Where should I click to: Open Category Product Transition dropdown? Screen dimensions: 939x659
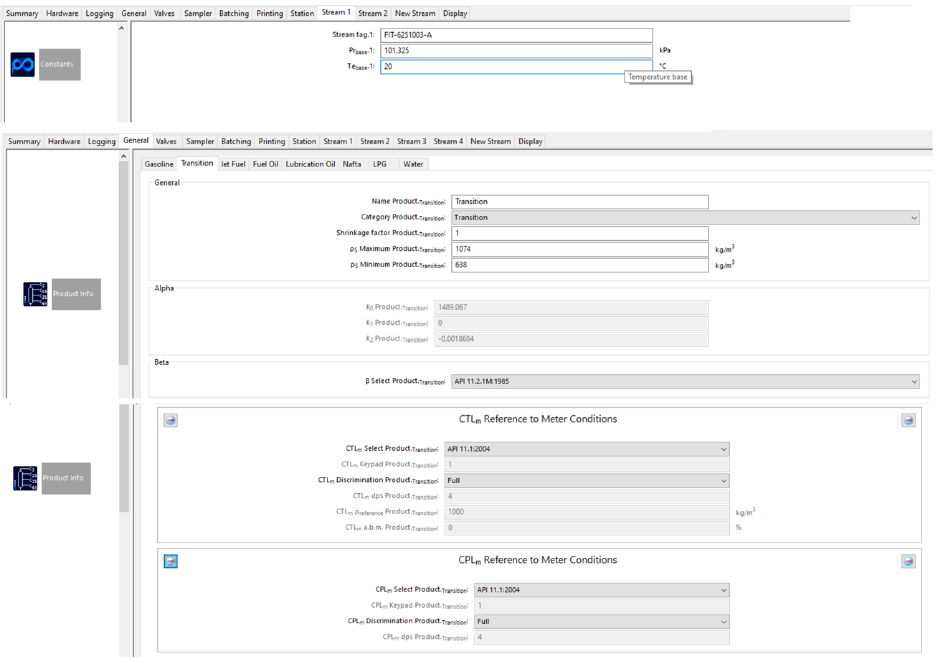click(x=685, y=217)
